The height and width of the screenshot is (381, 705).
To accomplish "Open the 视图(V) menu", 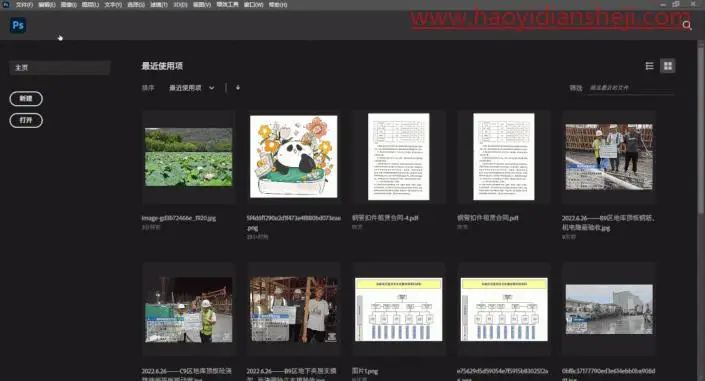I will tap(202, 4).
